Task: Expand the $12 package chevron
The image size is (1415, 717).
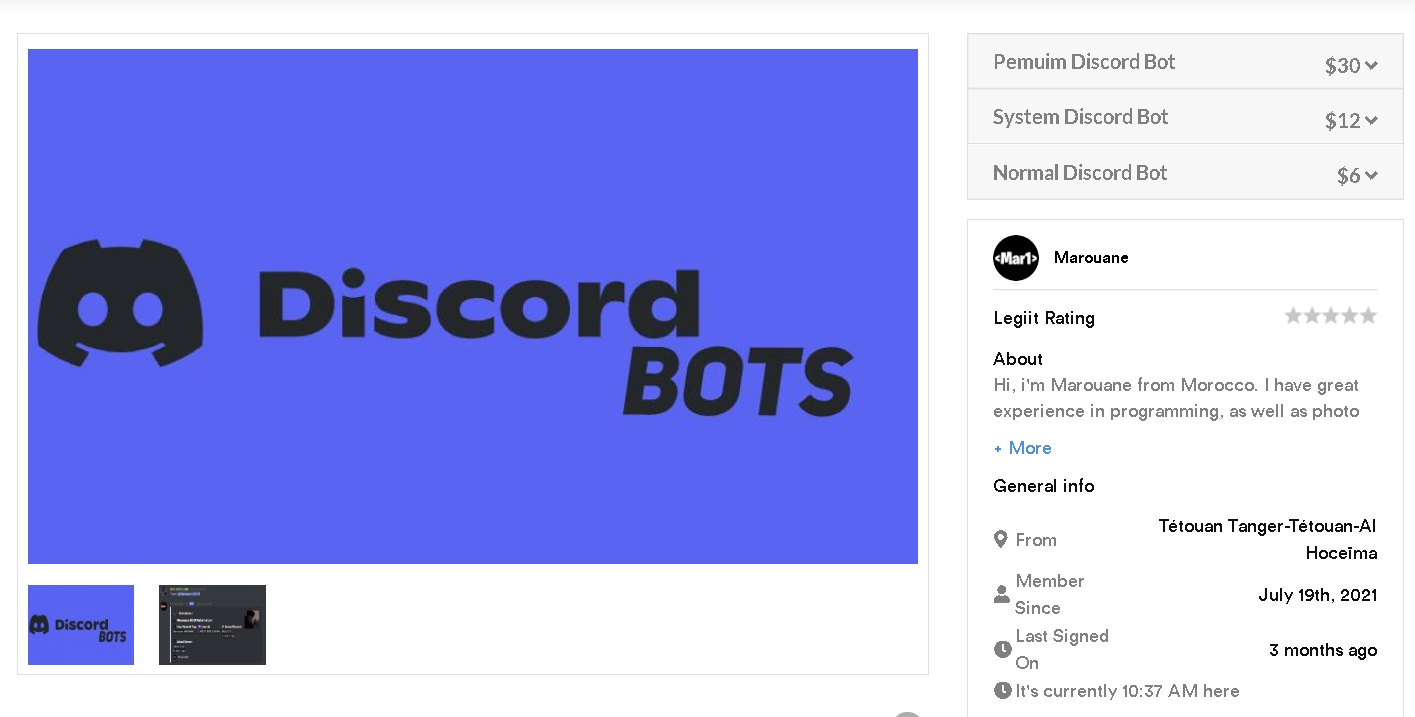Action: click(x=1371, y=121)
